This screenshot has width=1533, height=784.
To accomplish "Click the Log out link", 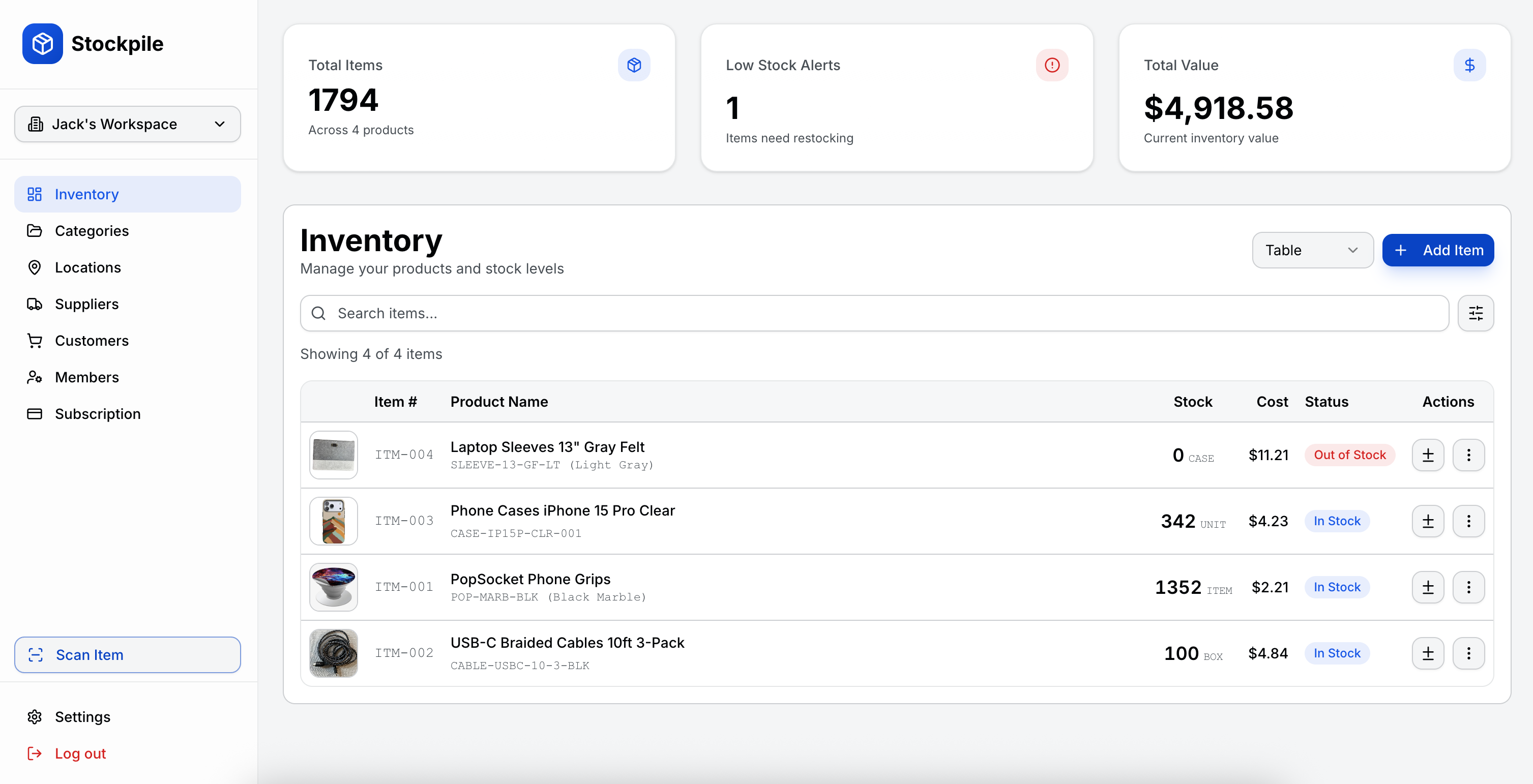I will coord(80,753).
